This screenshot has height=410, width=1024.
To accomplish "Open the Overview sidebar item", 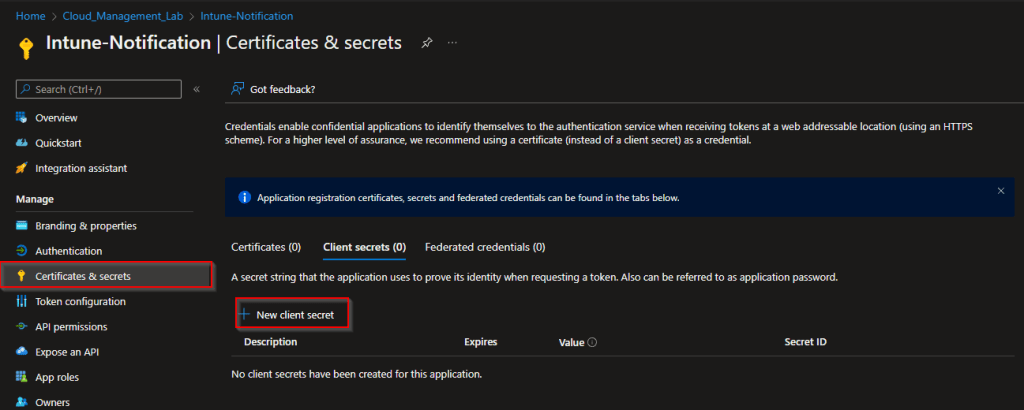I will (56, 118).
